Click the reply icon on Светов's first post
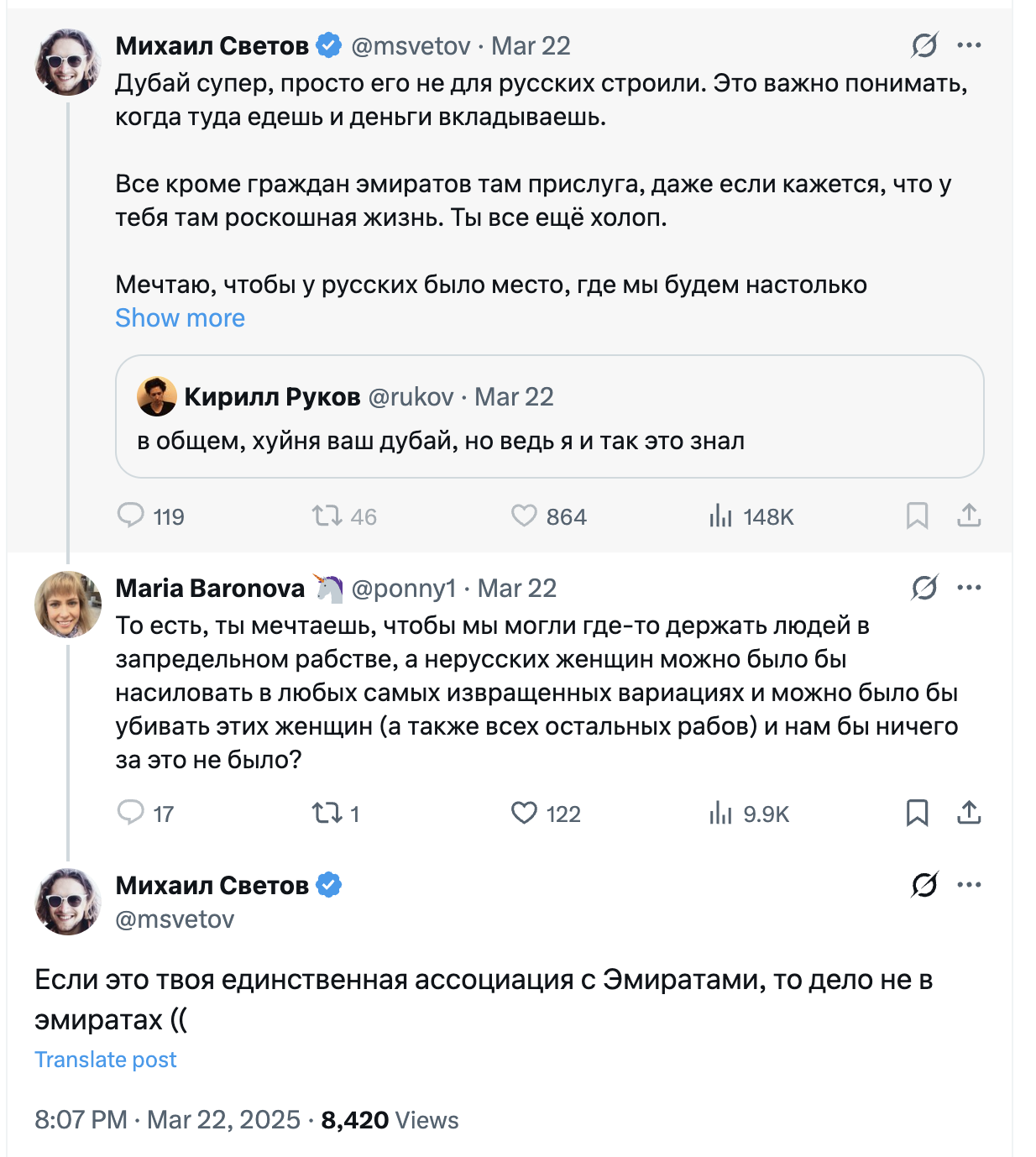This screenshot has height=1157, width=1036. coord(131,515)
